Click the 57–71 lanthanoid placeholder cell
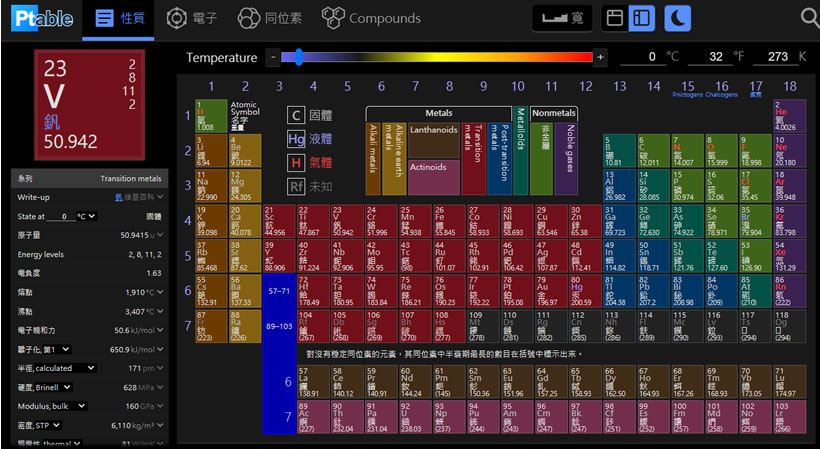This screenshot has width=820, height=449. (x=278, y=291)
